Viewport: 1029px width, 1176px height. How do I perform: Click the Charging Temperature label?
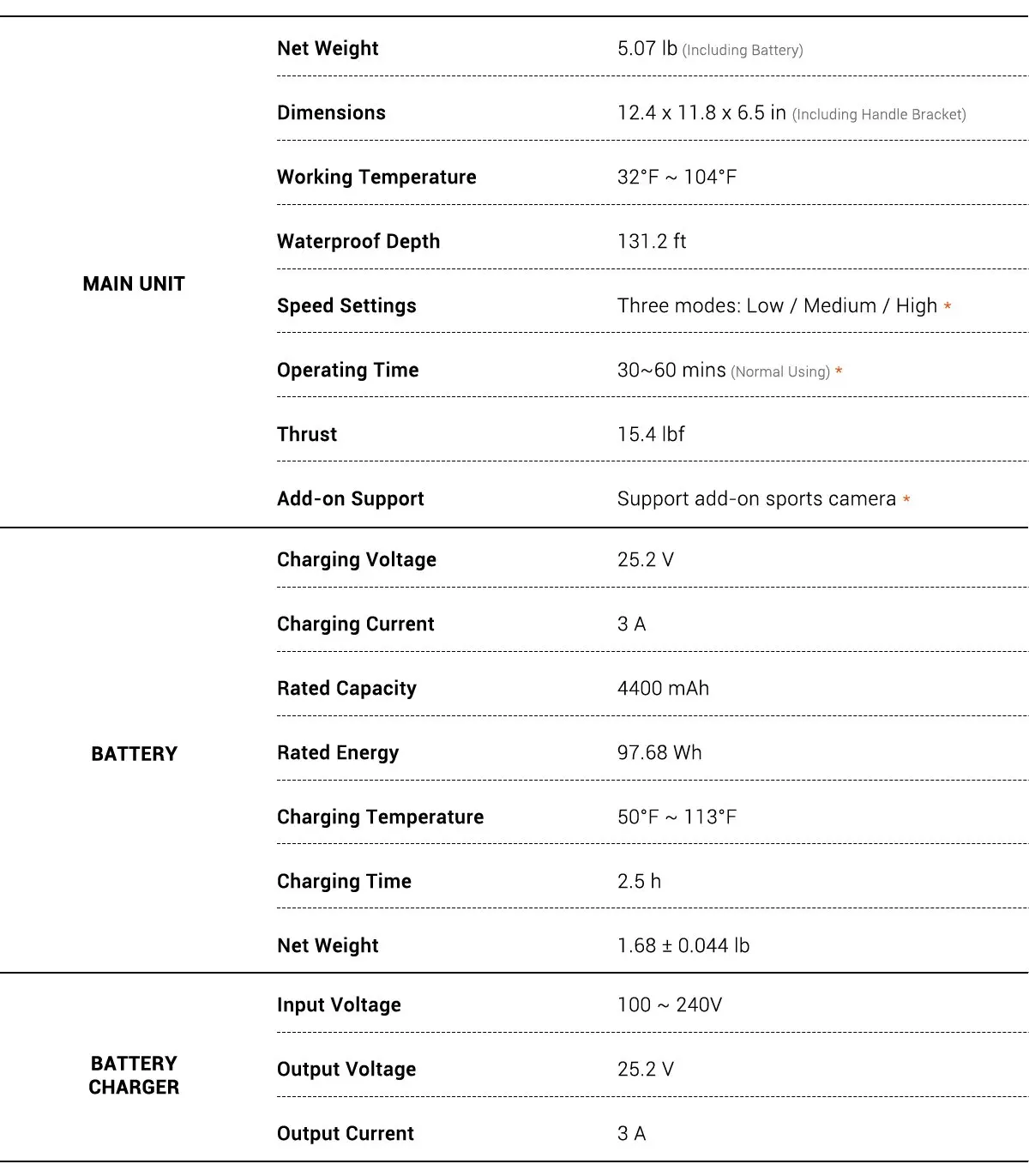[x=380, y=817]
